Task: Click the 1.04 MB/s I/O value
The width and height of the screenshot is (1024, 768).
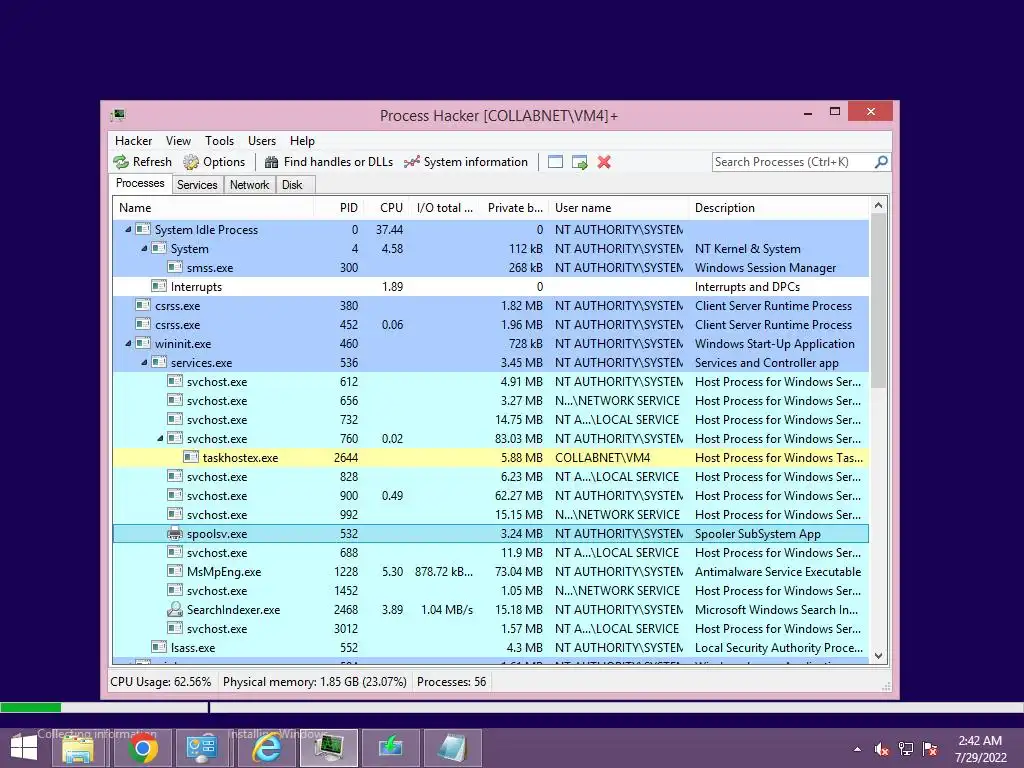Action: [447, 609]
